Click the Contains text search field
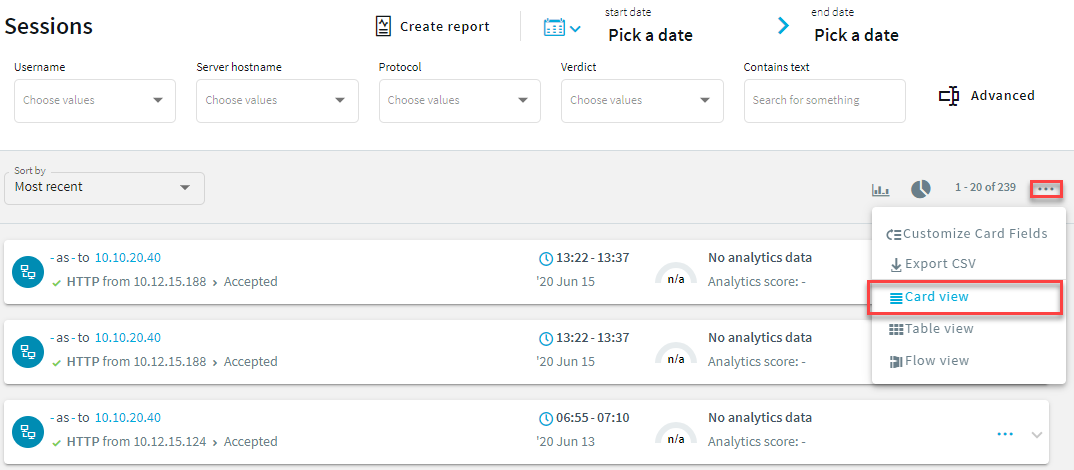The height and width of the screenshot is (470, 1074). pyautogui.click(x=824, y=100)
